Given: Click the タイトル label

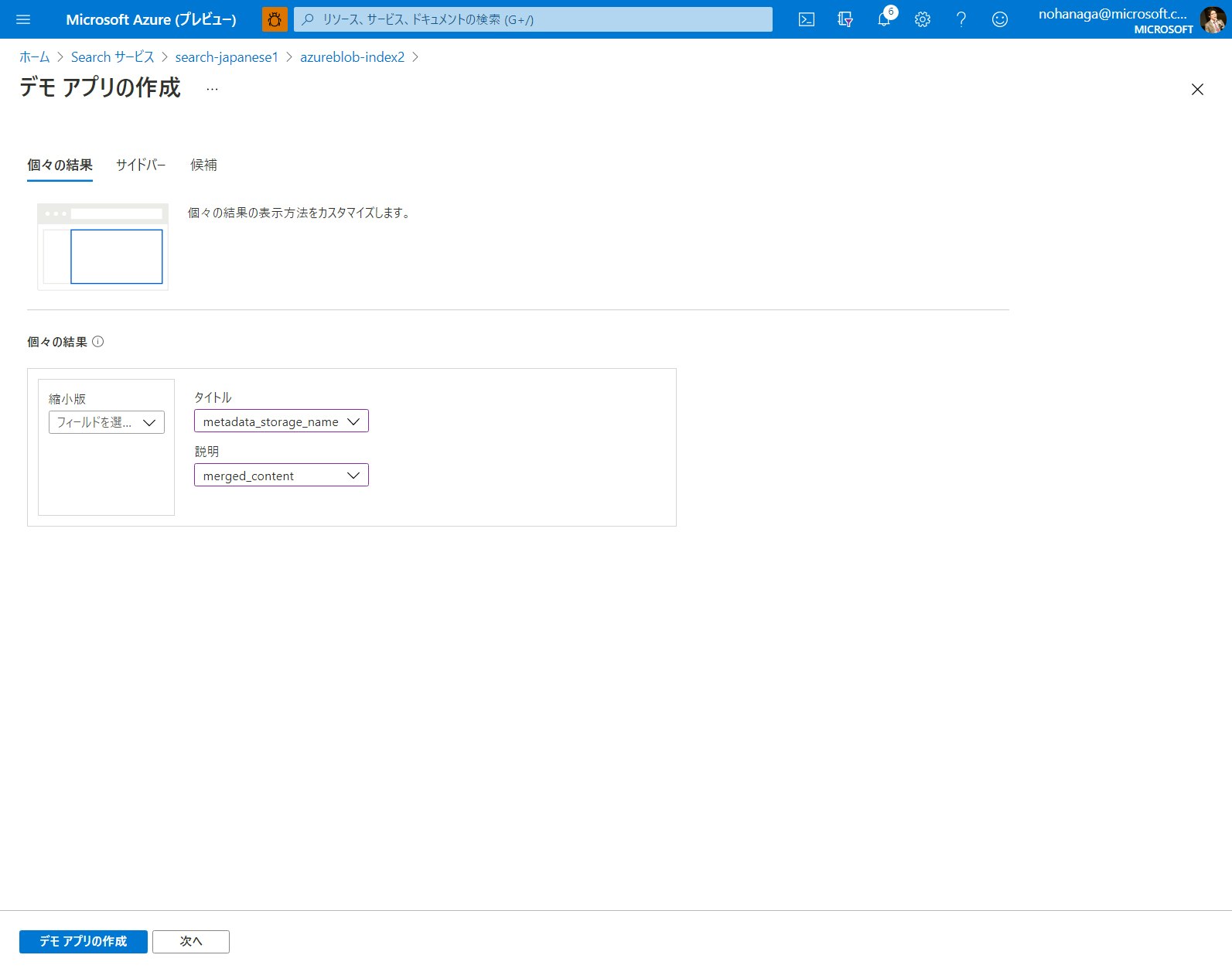Looking at the screenshot, I should (x=213, y=397).
